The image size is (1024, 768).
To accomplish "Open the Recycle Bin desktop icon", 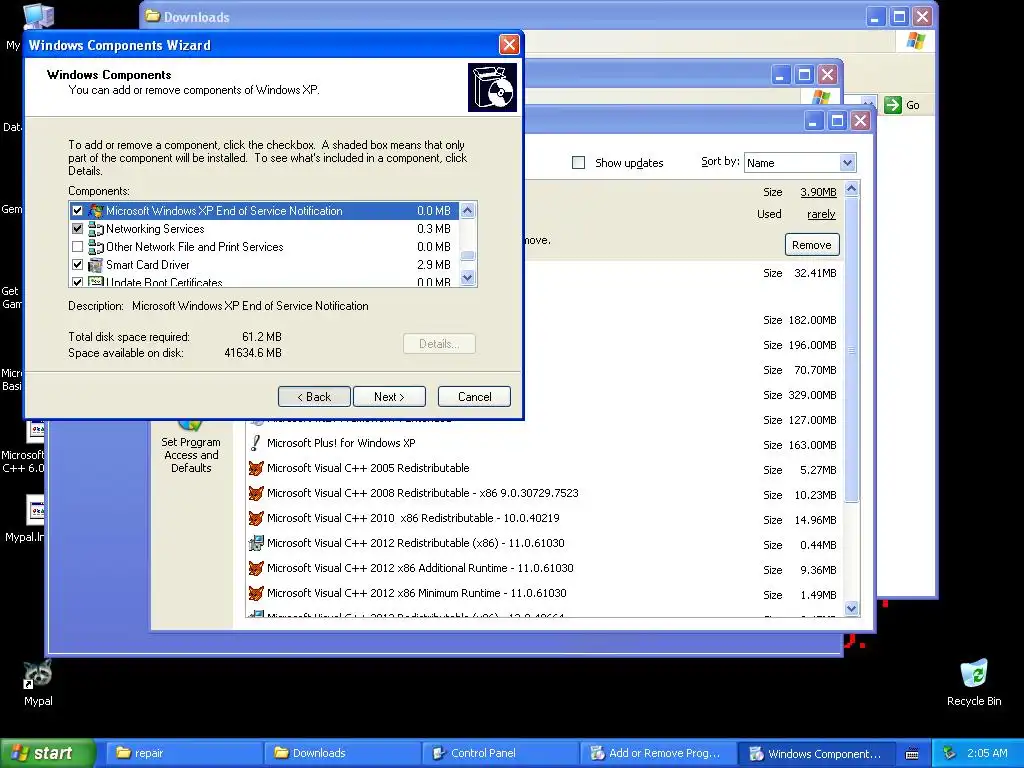I will [974, 675].
